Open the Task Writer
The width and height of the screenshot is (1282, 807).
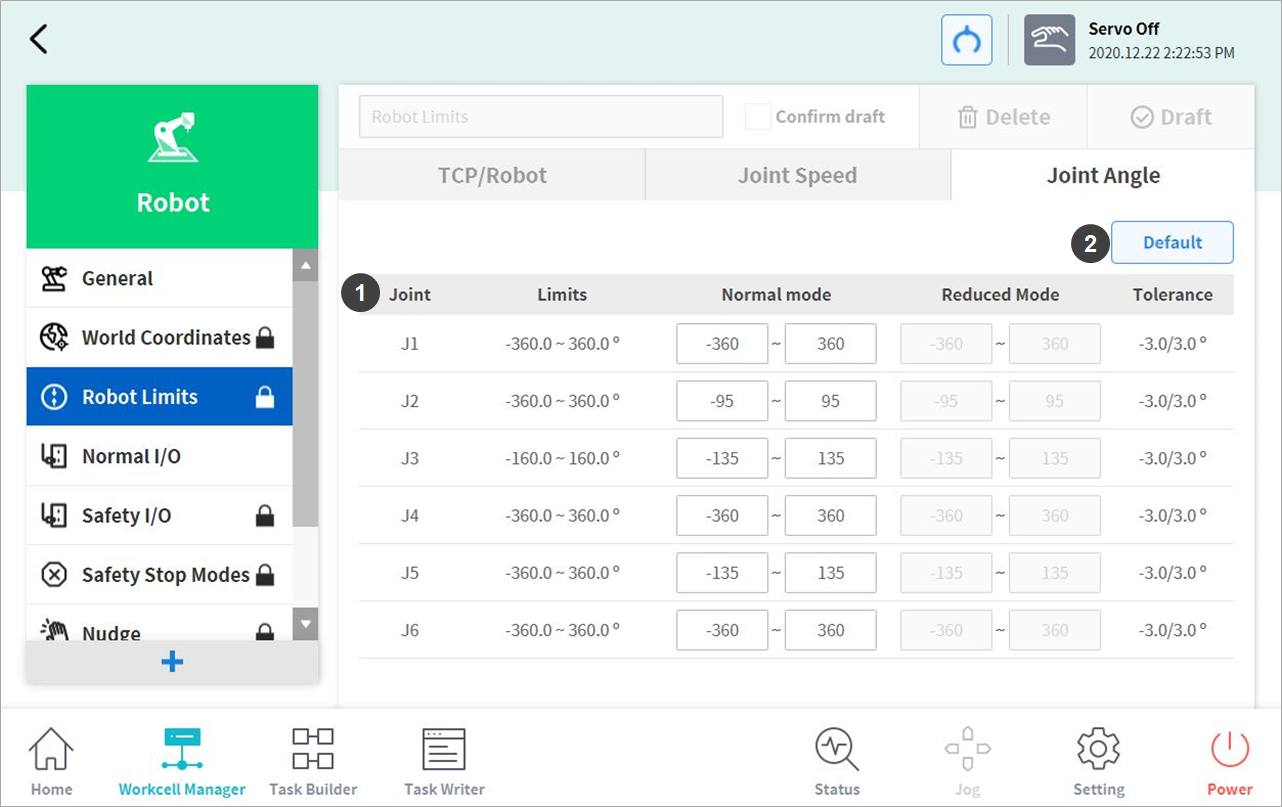444,762
